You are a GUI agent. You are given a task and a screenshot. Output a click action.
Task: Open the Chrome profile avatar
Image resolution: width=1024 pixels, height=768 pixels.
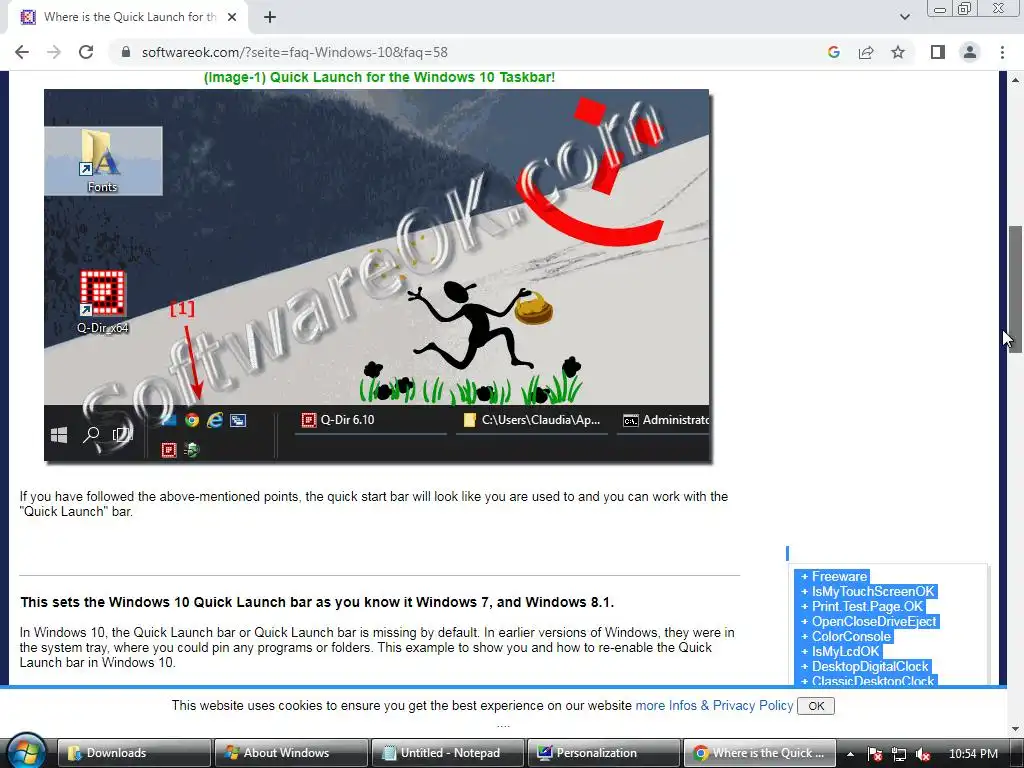[x=970, y=52]
